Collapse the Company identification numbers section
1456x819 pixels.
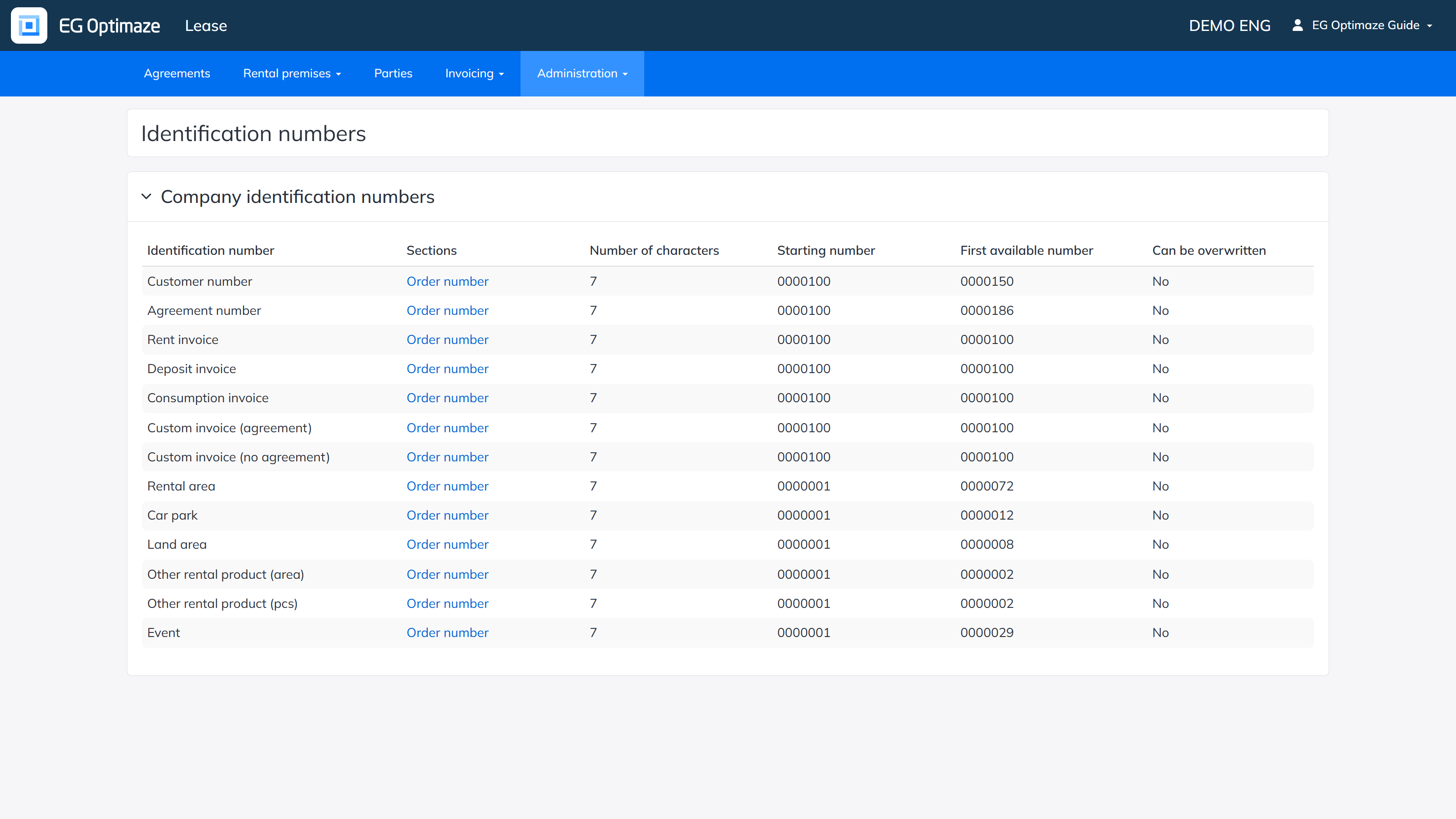point(147,197)
